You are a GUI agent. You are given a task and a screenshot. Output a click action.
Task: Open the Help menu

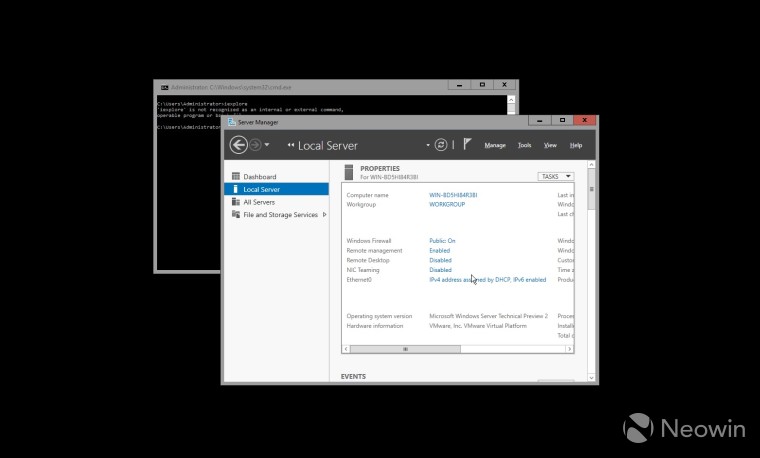(x=576, y=145)
